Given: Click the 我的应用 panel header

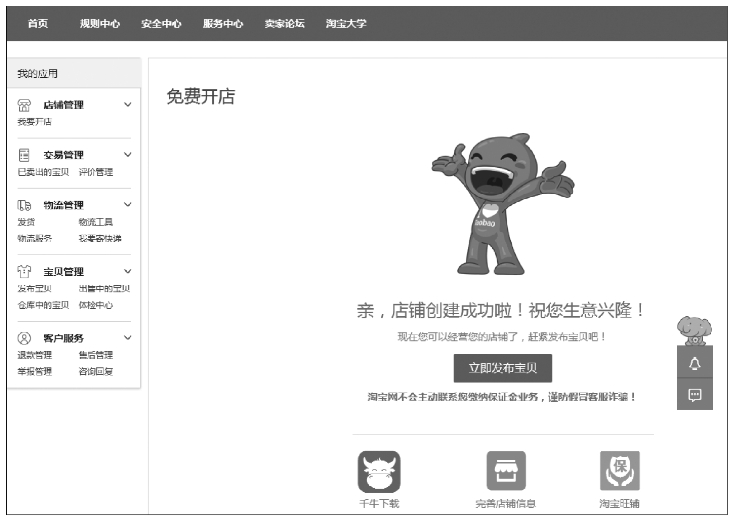Looking at the screenshot, I should (x=75, y=73).
